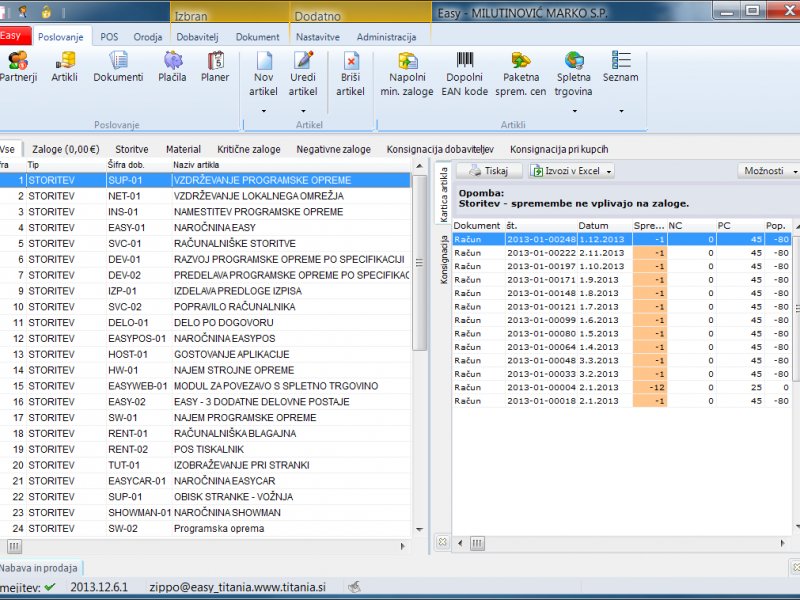
Task: Switch to the Administracija ribbon tab
Action: tap(386, 36)
